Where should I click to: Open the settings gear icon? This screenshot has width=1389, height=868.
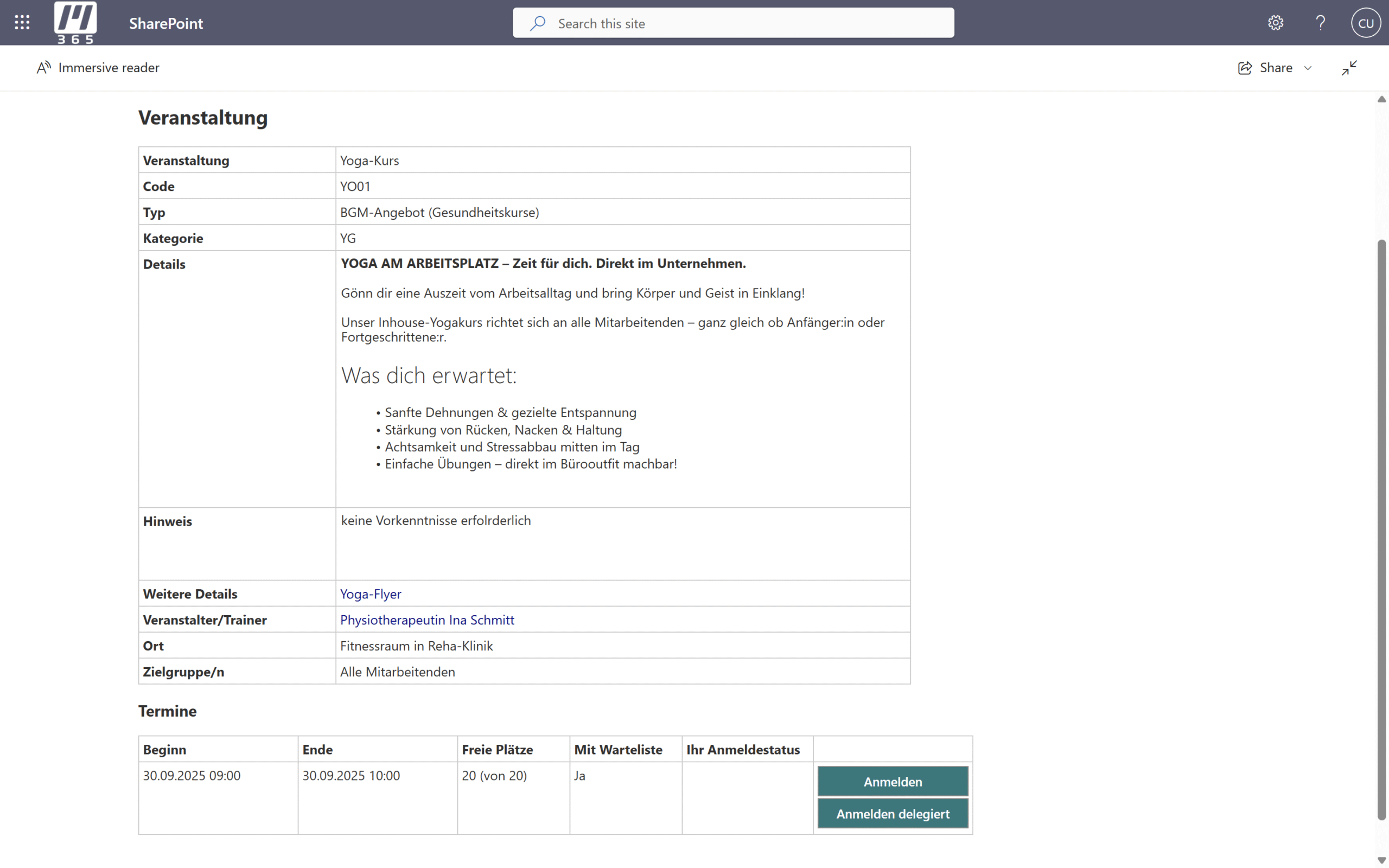[x=1276, y=23]
